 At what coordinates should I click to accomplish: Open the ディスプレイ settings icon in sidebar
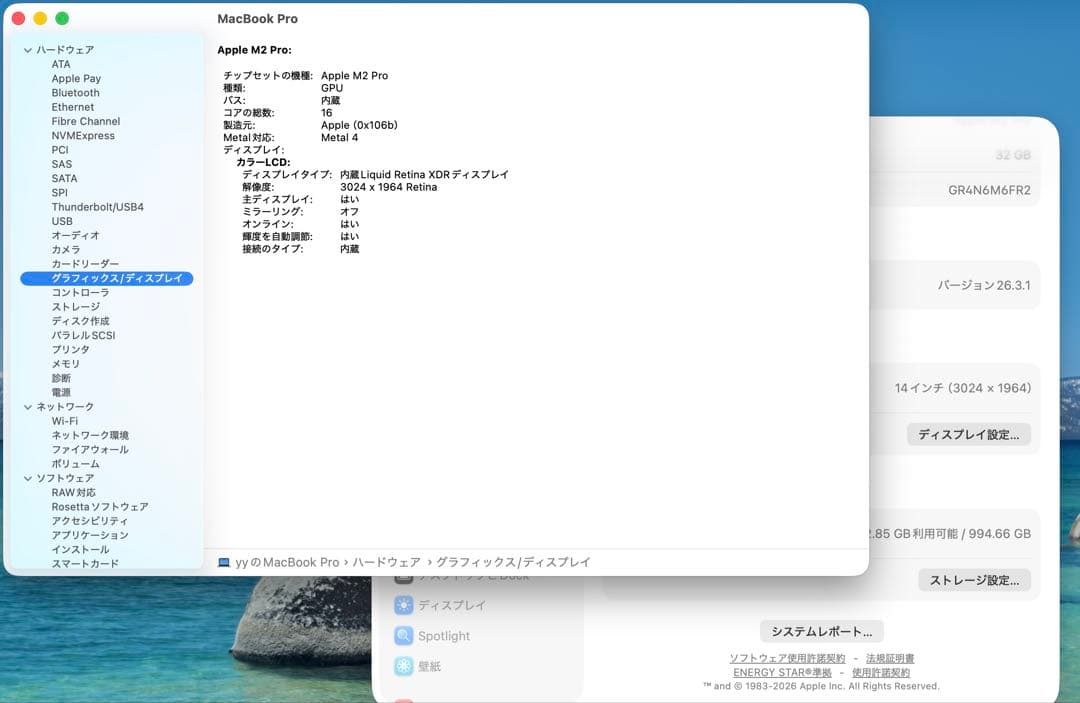click(x=404, y=605)
